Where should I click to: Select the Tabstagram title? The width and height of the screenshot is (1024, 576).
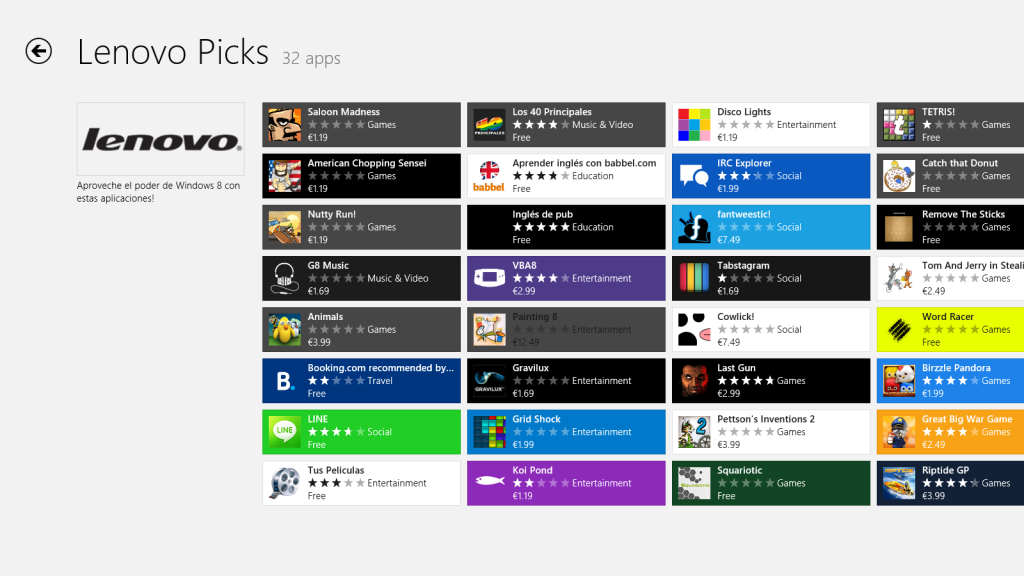click(743, 265)
